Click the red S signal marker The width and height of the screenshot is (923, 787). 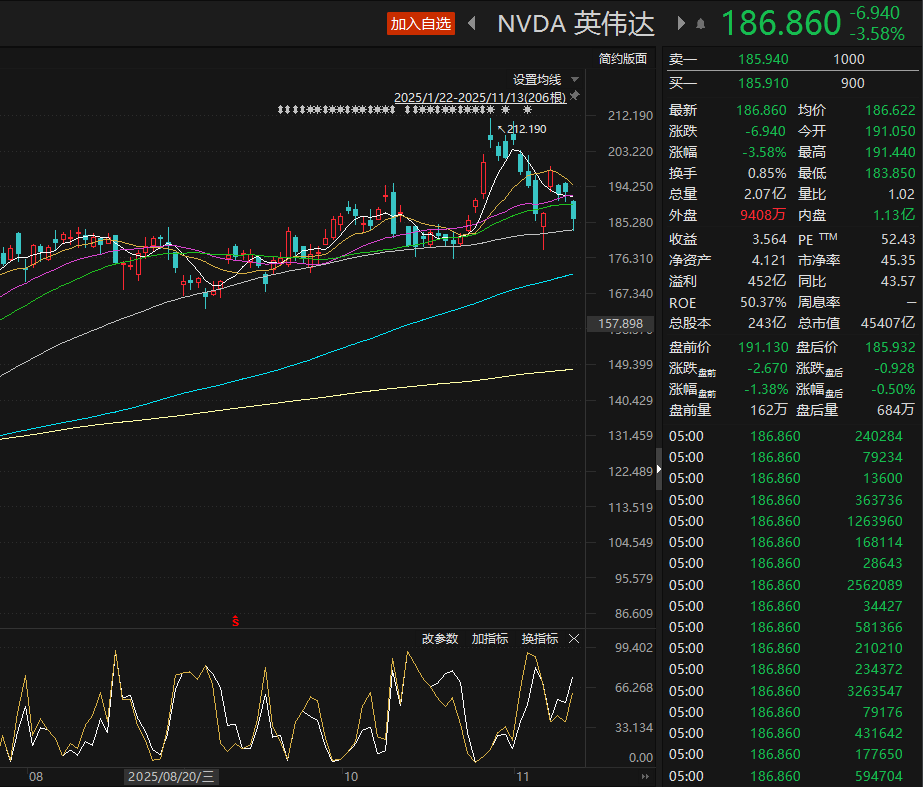(x=236, y=621)
